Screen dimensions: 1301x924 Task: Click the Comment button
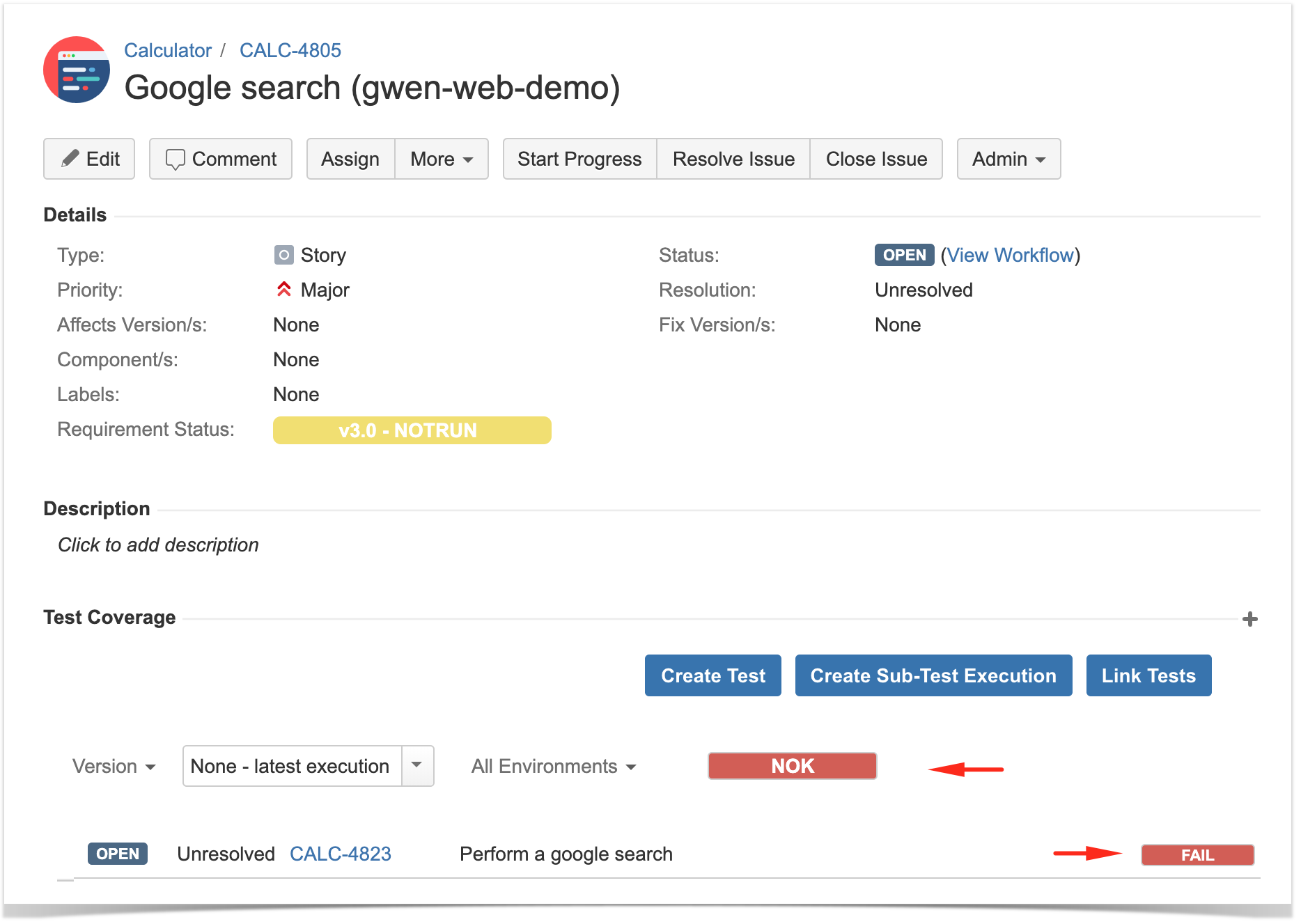tap(221, 159)
